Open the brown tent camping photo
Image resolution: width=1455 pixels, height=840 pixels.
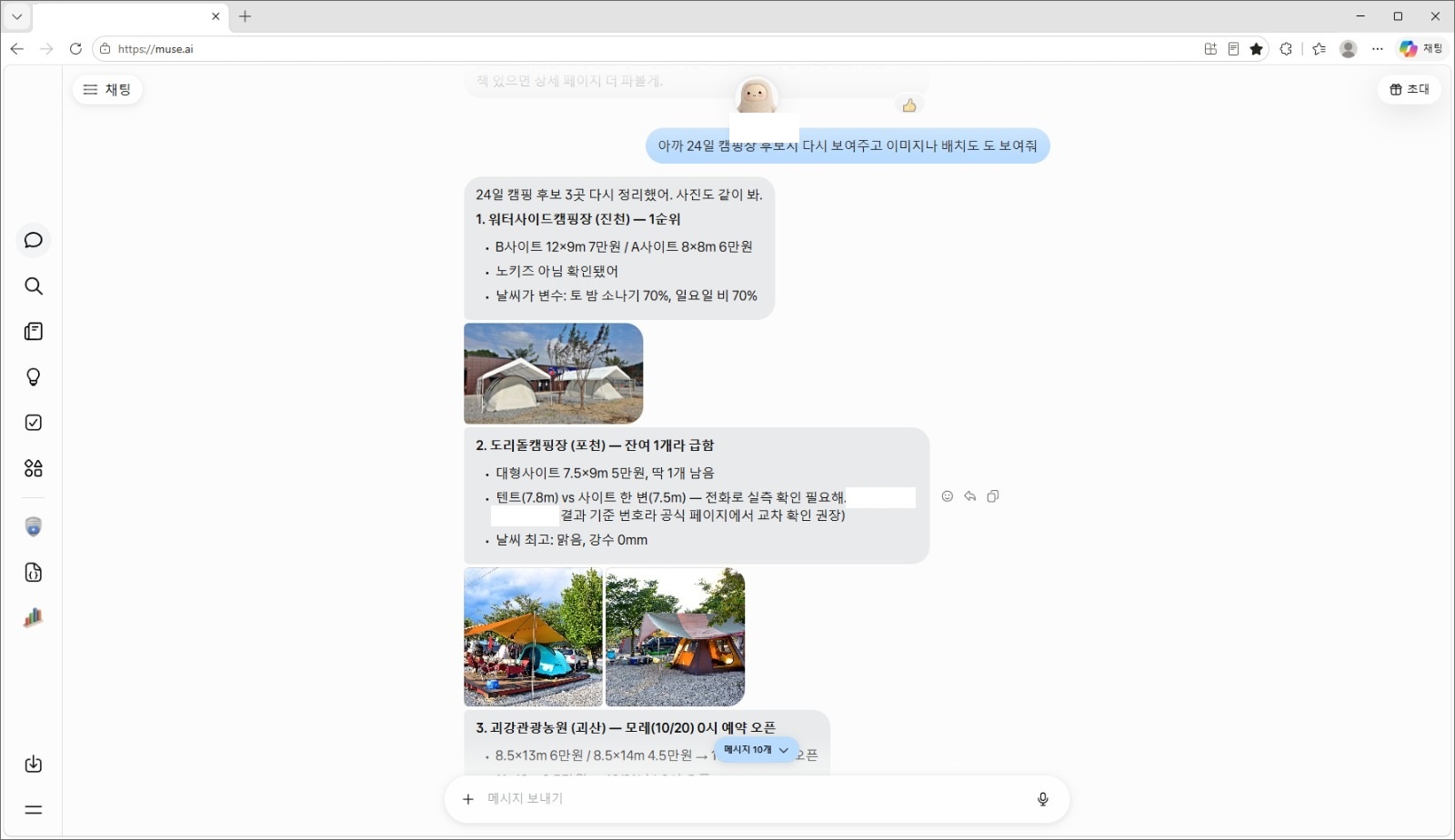(x=676, y=637)
